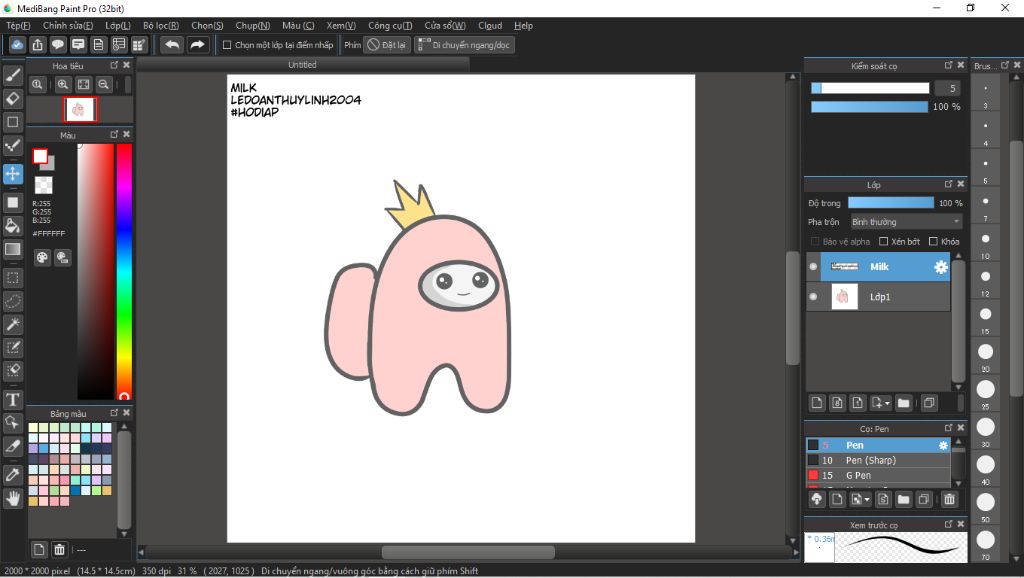Screen dimensions: 1024x578
Task: Toggle the 'Xén bớt' clipping checkbox
Action: 883,241
